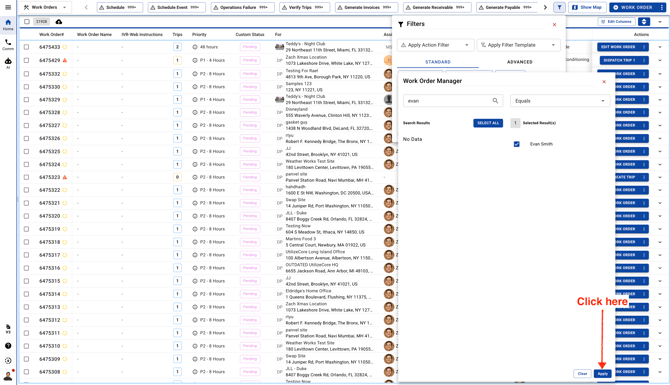Click the DISPATCH TRIP 1 button
Viewport: 670px width, 385px height.
620,60
